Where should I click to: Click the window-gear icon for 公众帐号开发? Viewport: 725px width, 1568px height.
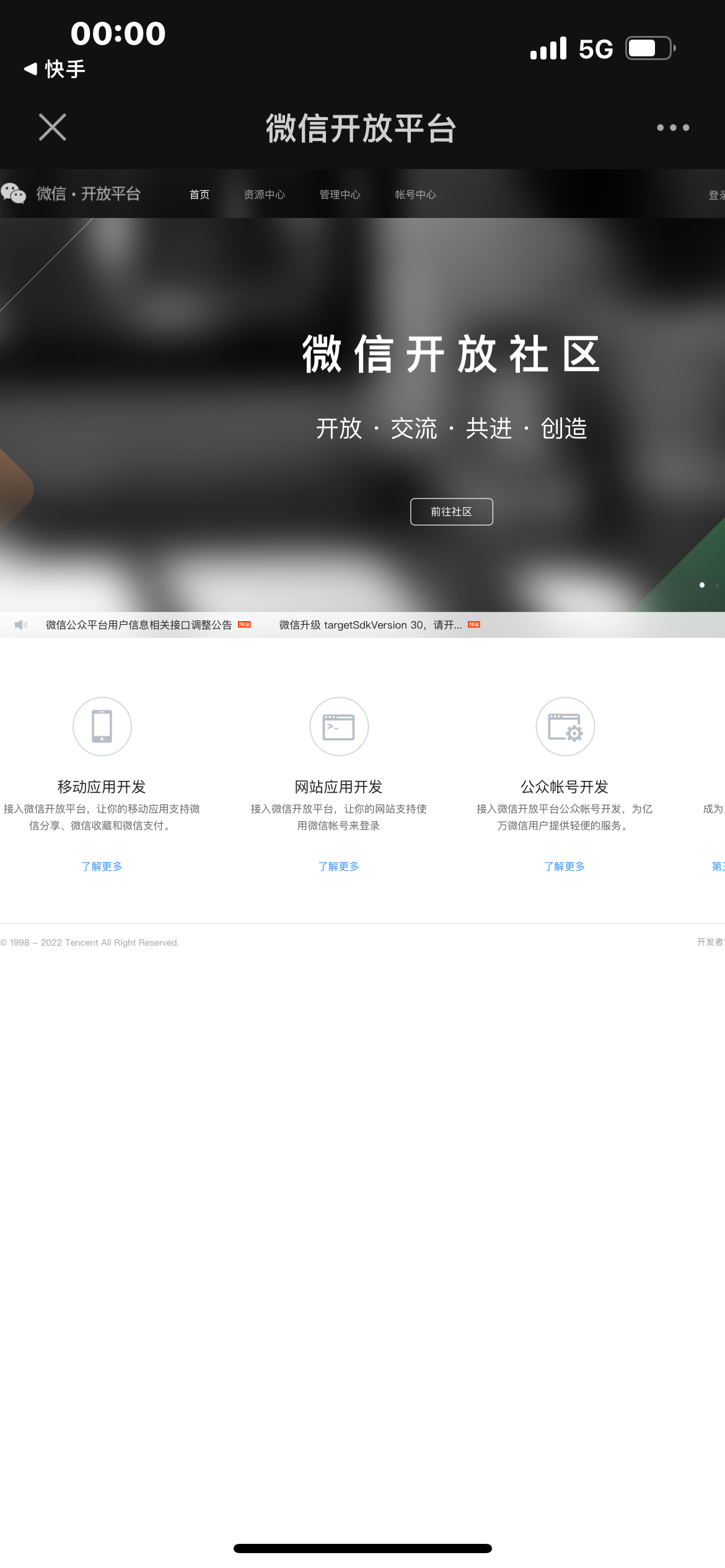[x=565, y=726]
